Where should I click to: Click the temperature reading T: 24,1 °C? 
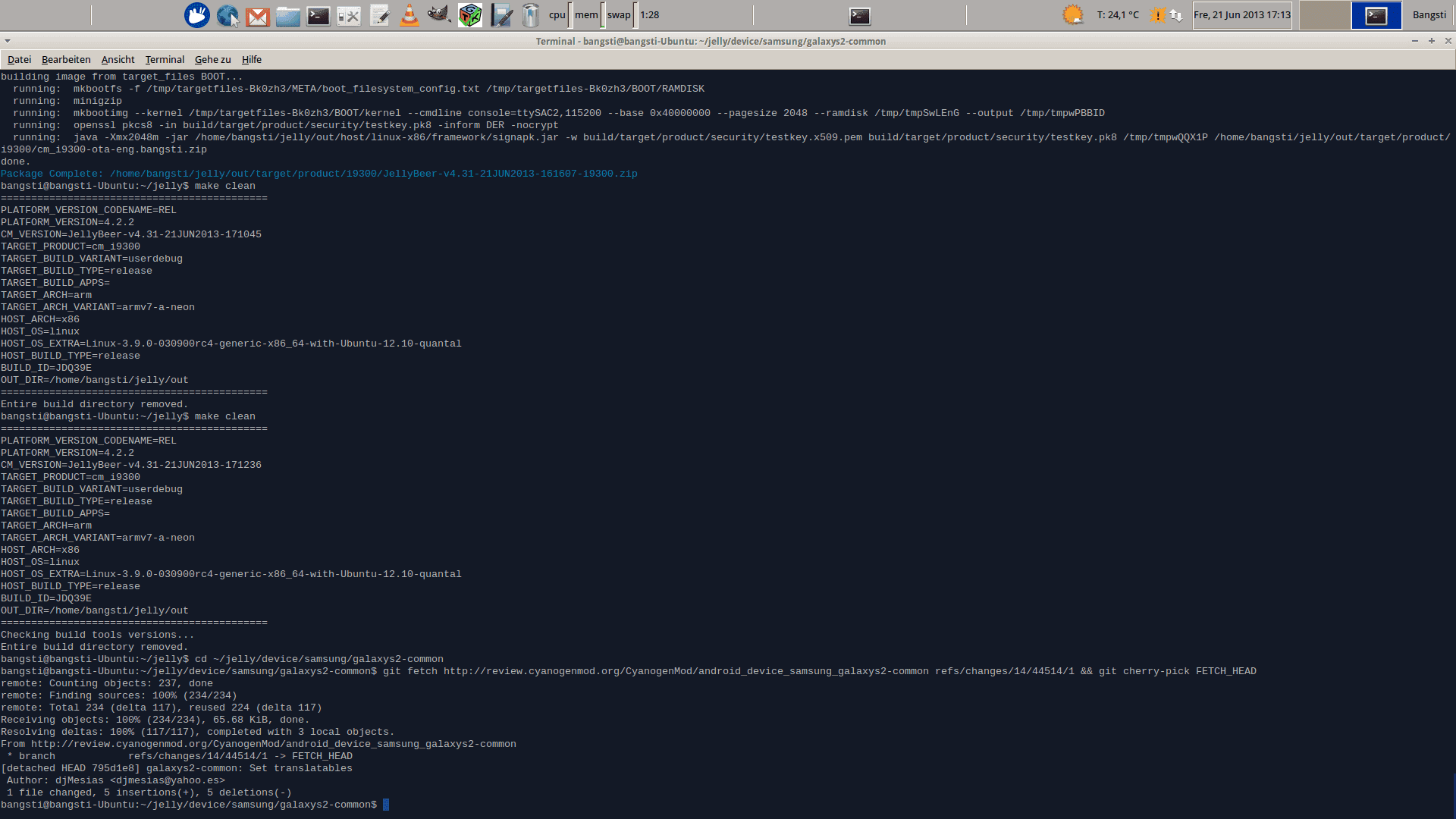[1118, 15]
